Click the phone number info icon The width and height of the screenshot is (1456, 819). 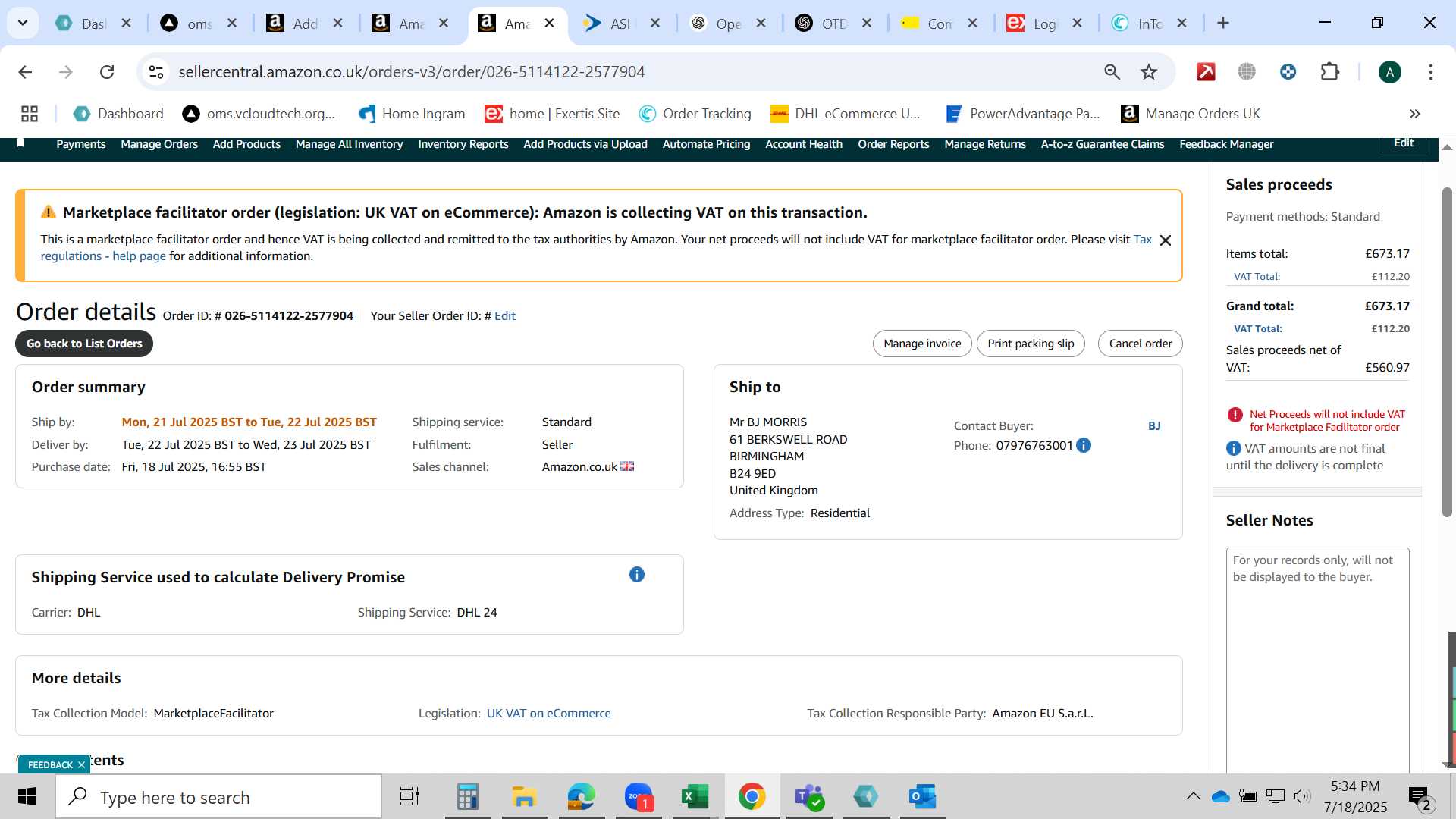click(1084, 445)
